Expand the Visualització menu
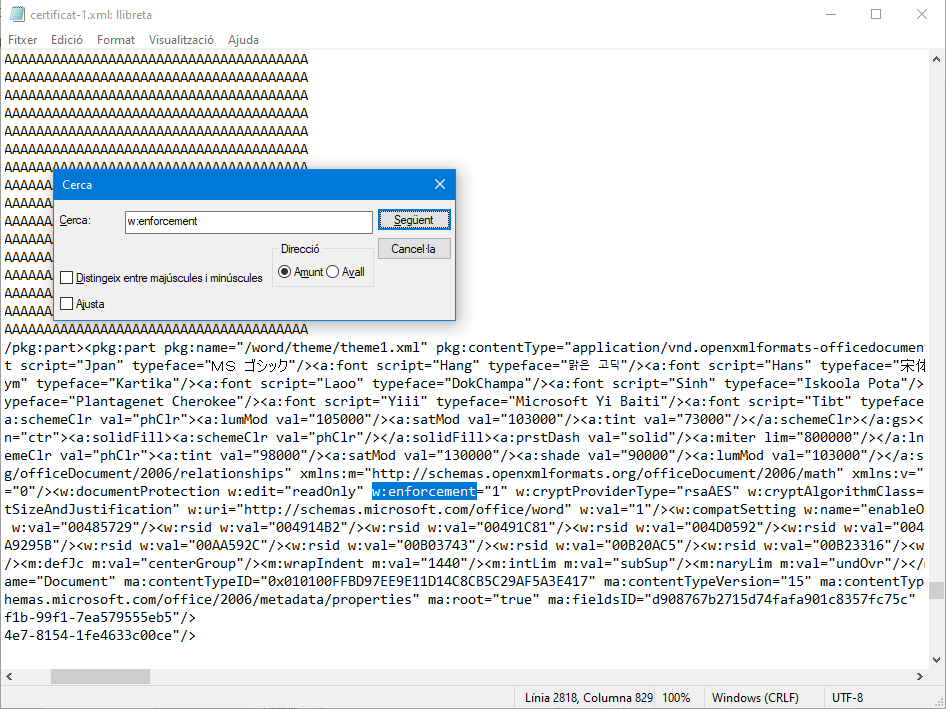This screenshot has width=946, height=709. coord(181,40)
